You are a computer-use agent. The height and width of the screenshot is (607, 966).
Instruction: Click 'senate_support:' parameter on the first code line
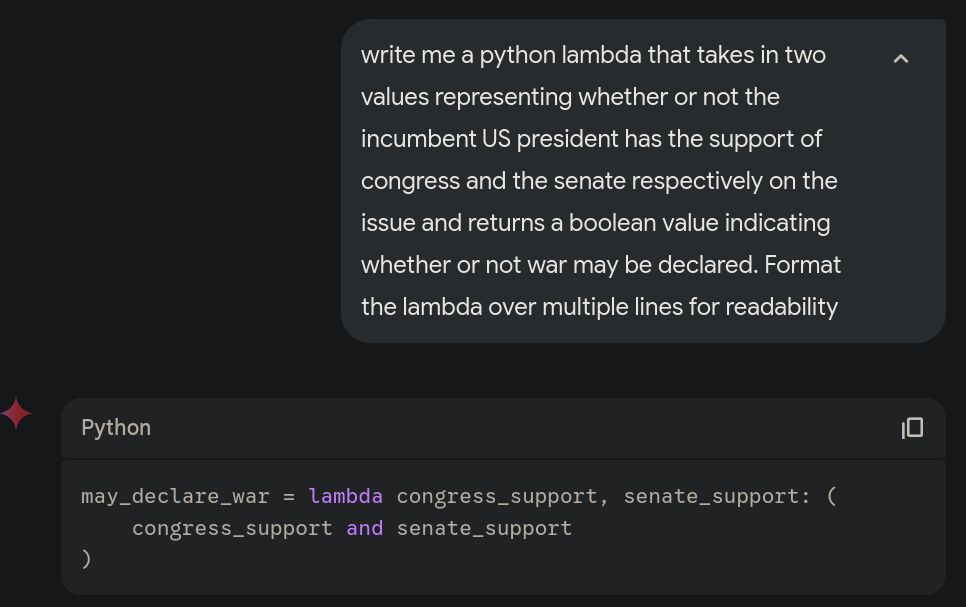716,496
